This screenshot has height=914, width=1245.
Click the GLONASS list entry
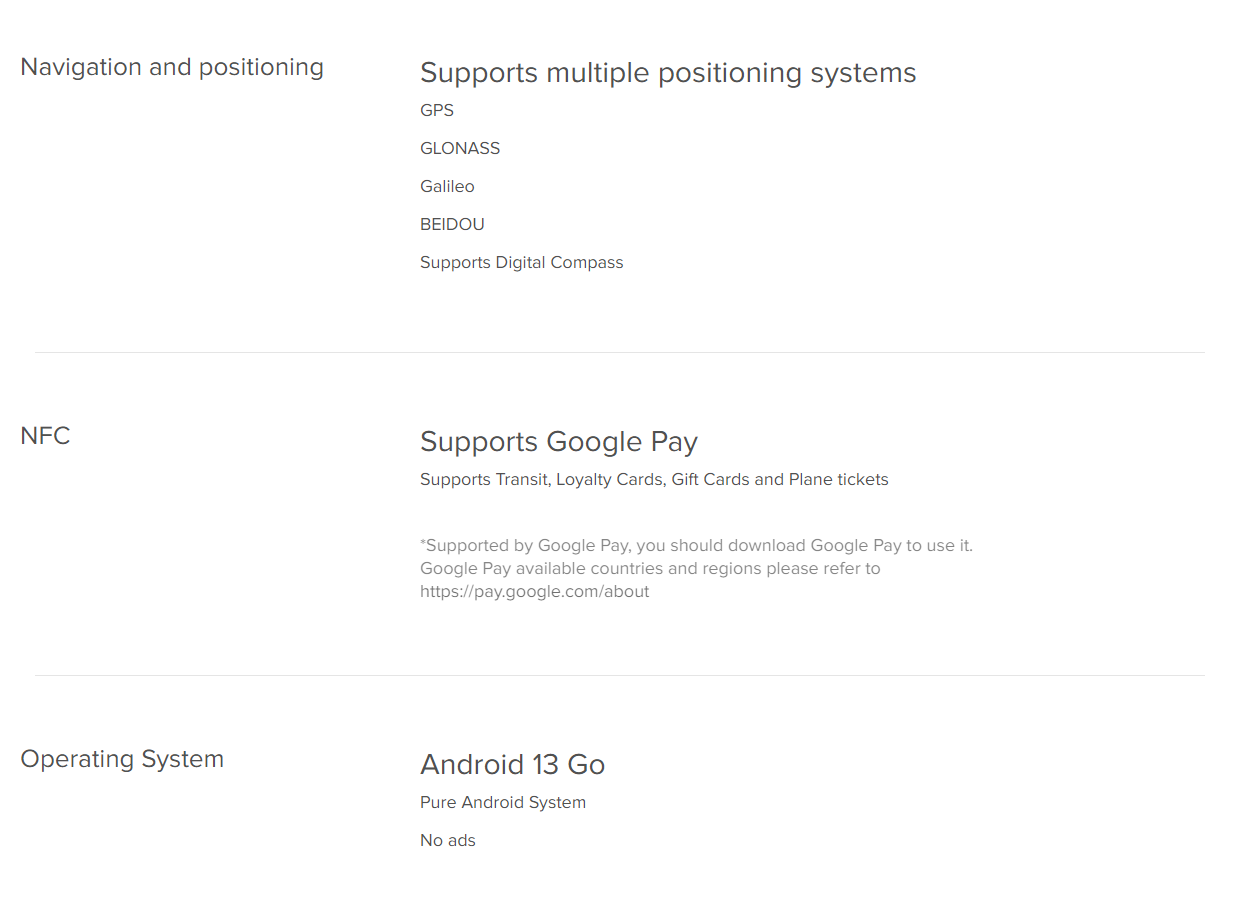tap(460, 148)
